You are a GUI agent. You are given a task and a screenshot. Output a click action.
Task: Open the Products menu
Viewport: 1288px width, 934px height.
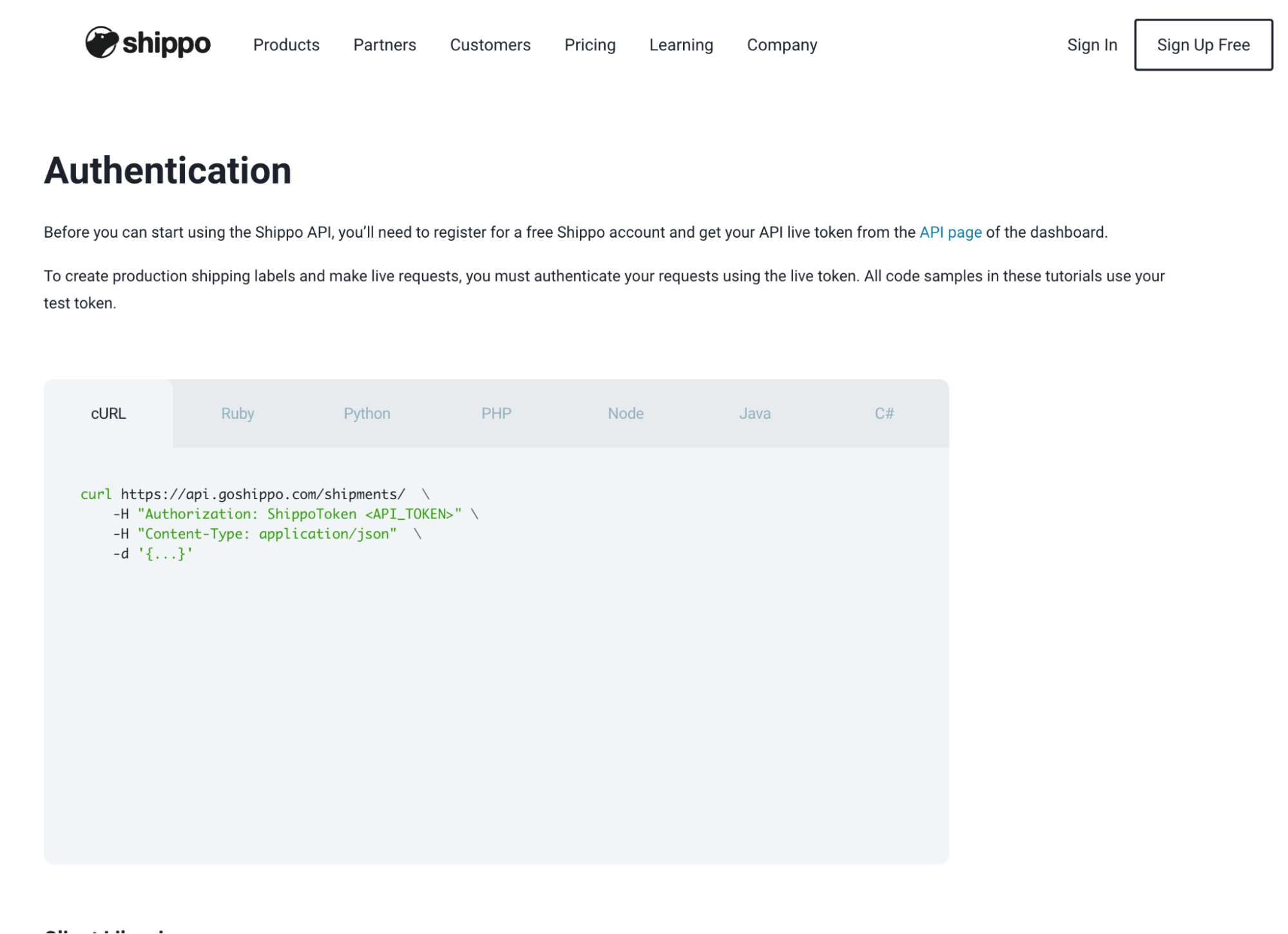286,45
